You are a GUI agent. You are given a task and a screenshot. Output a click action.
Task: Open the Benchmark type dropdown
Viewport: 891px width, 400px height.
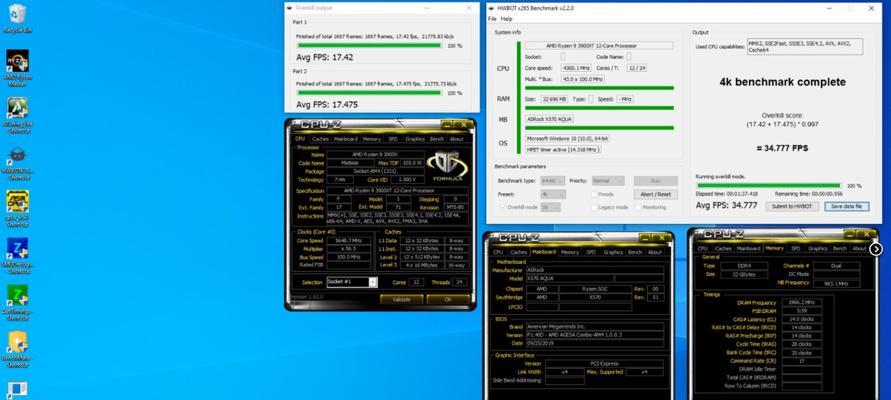click(553, 181)
